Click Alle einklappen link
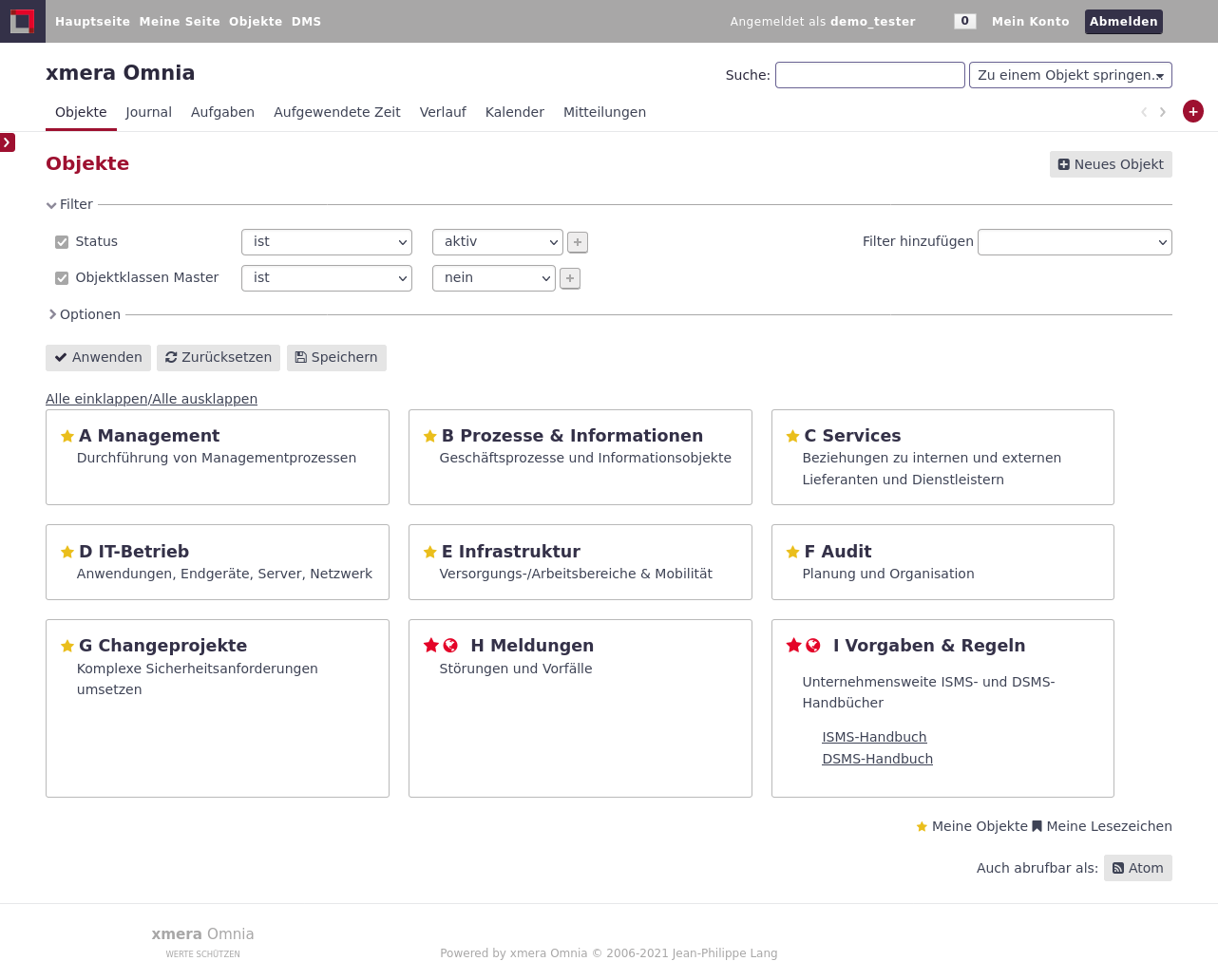Screen dimensions: 1218x980 [97, 399]
